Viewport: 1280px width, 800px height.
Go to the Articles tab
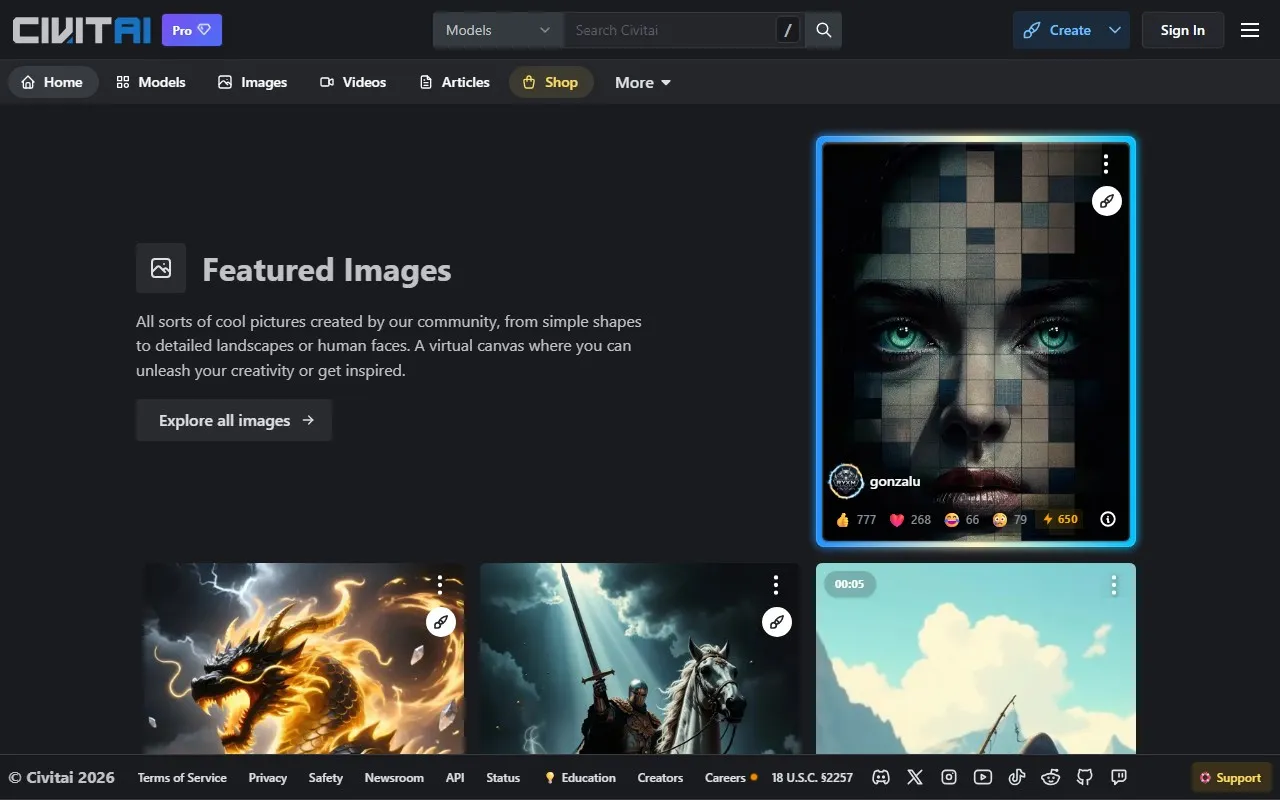click(455, 82)
